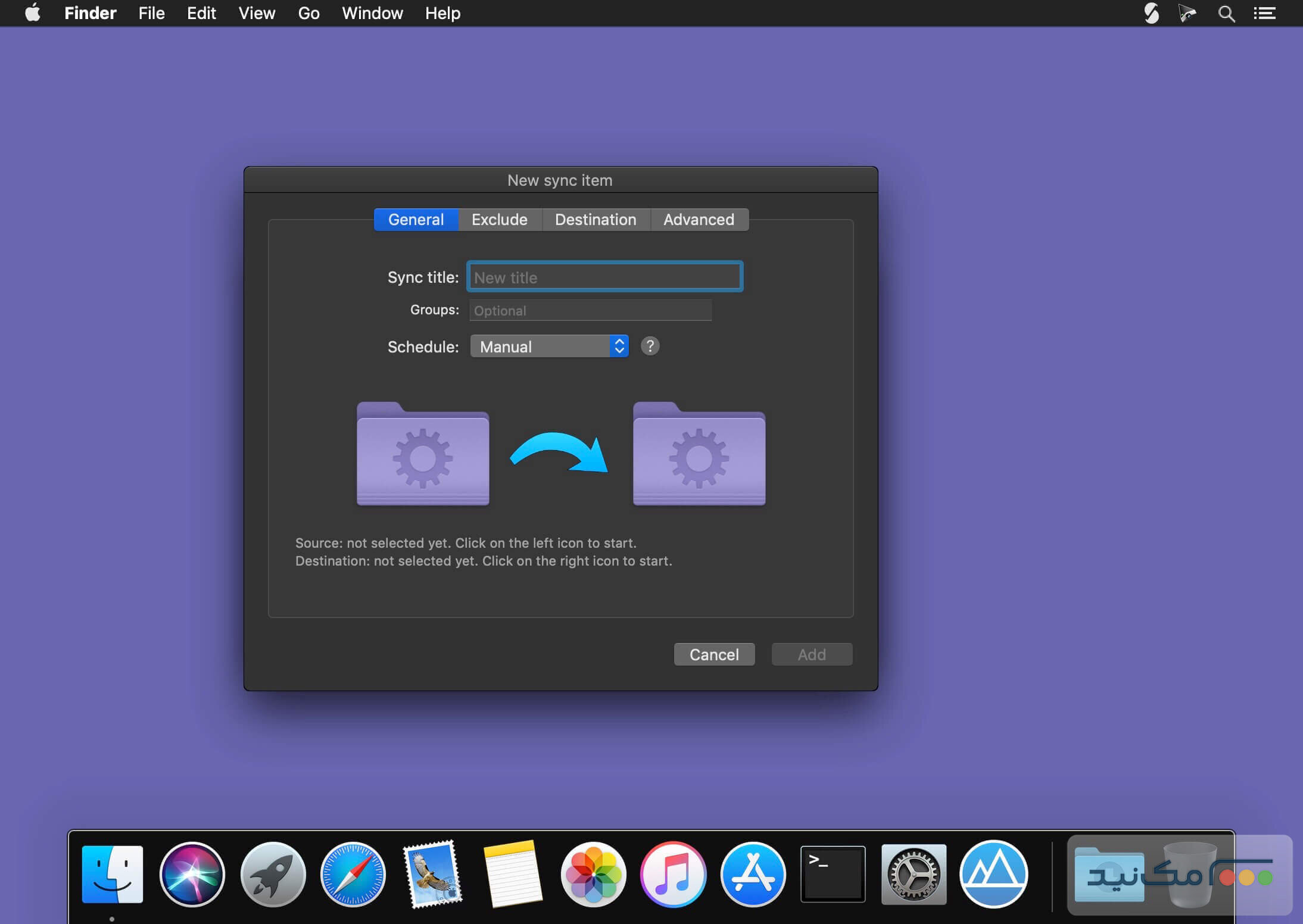Open Safari from the dock
This screenshot has height=924, width=1303.
coord(353,874)
